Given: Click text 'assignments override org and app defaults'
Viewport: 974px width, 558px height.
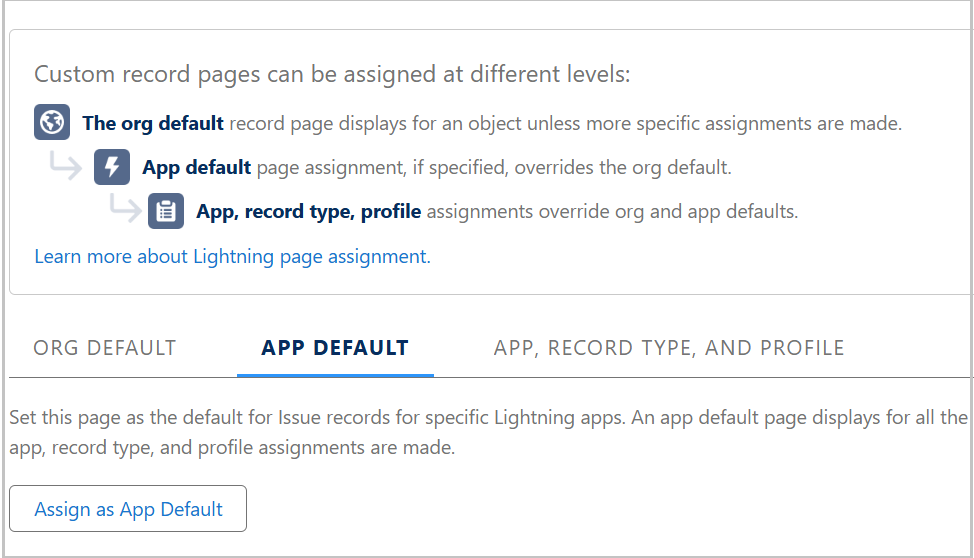Looking at the screenshot, I should 612,212.
